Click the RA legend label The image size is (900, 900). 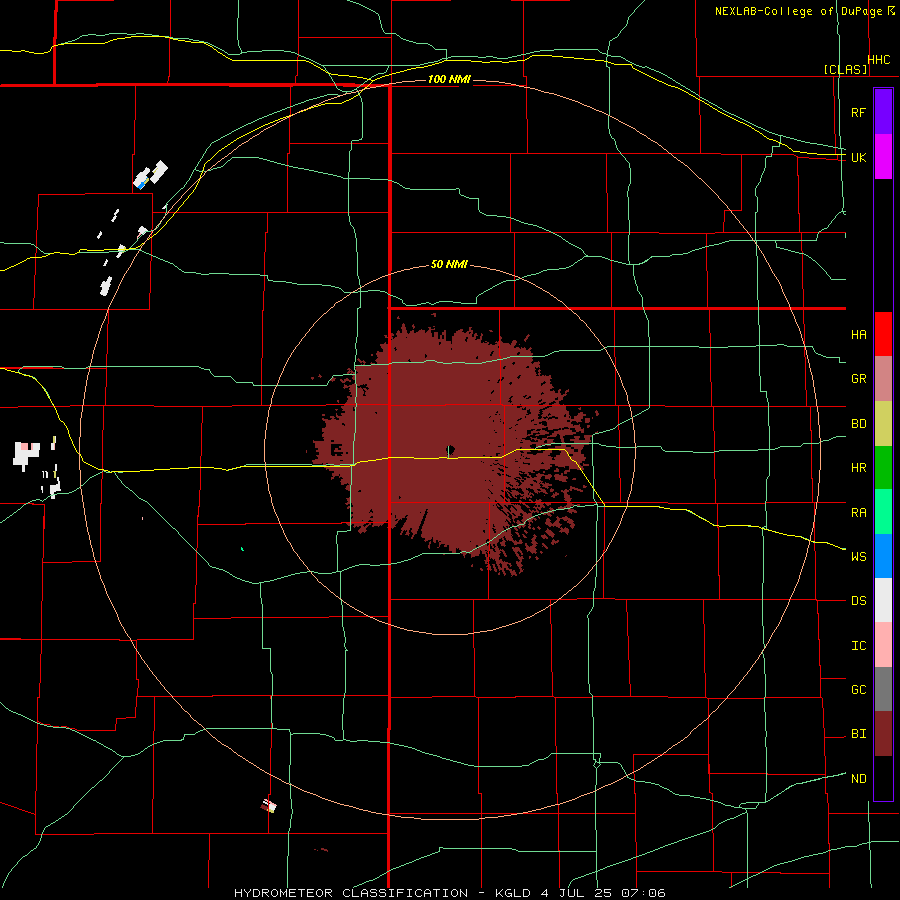[858, 513]
